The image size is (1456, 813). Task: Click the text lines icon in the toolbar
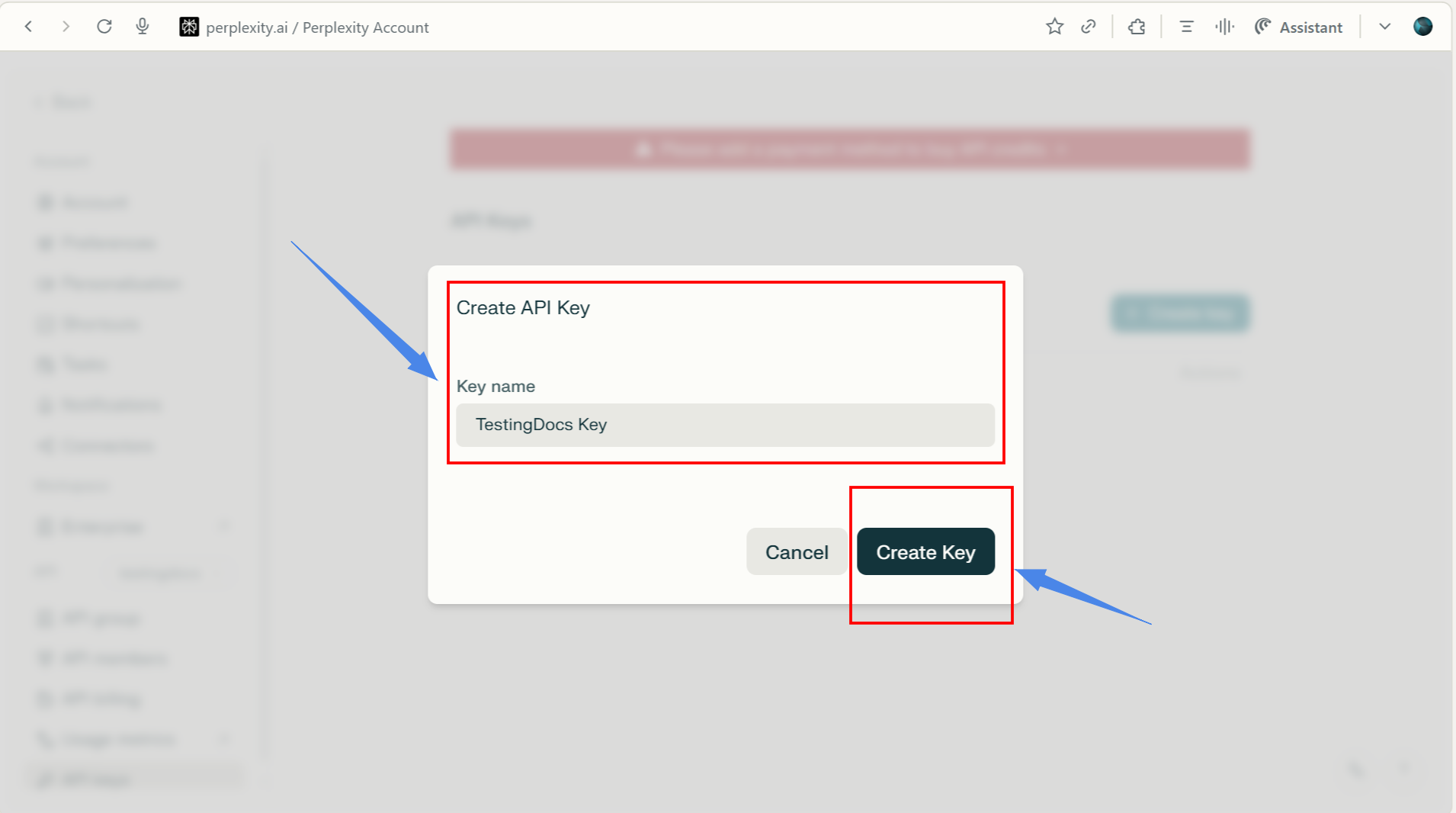[x=1186, y=27]
